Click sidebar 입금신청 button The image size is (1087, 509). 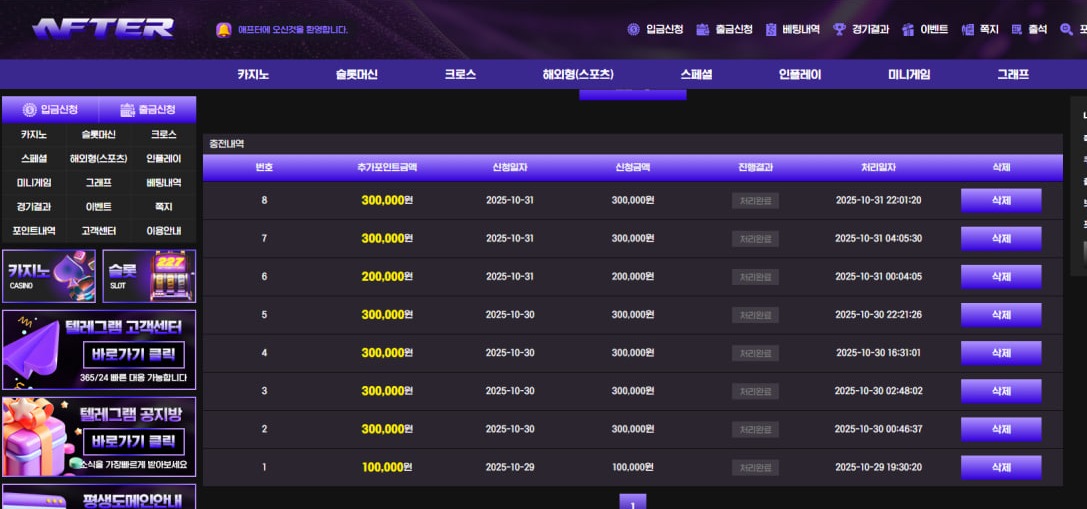(x=50, y=110)
